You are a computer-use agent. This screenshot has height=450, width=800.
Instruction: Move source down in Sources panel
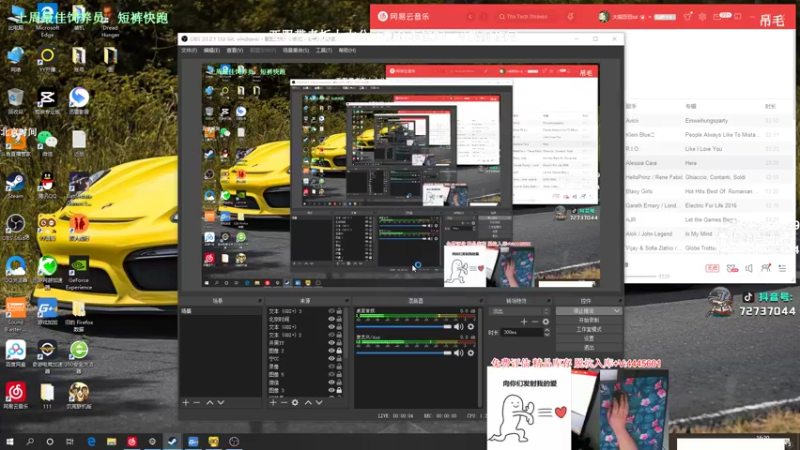[319, 403]
